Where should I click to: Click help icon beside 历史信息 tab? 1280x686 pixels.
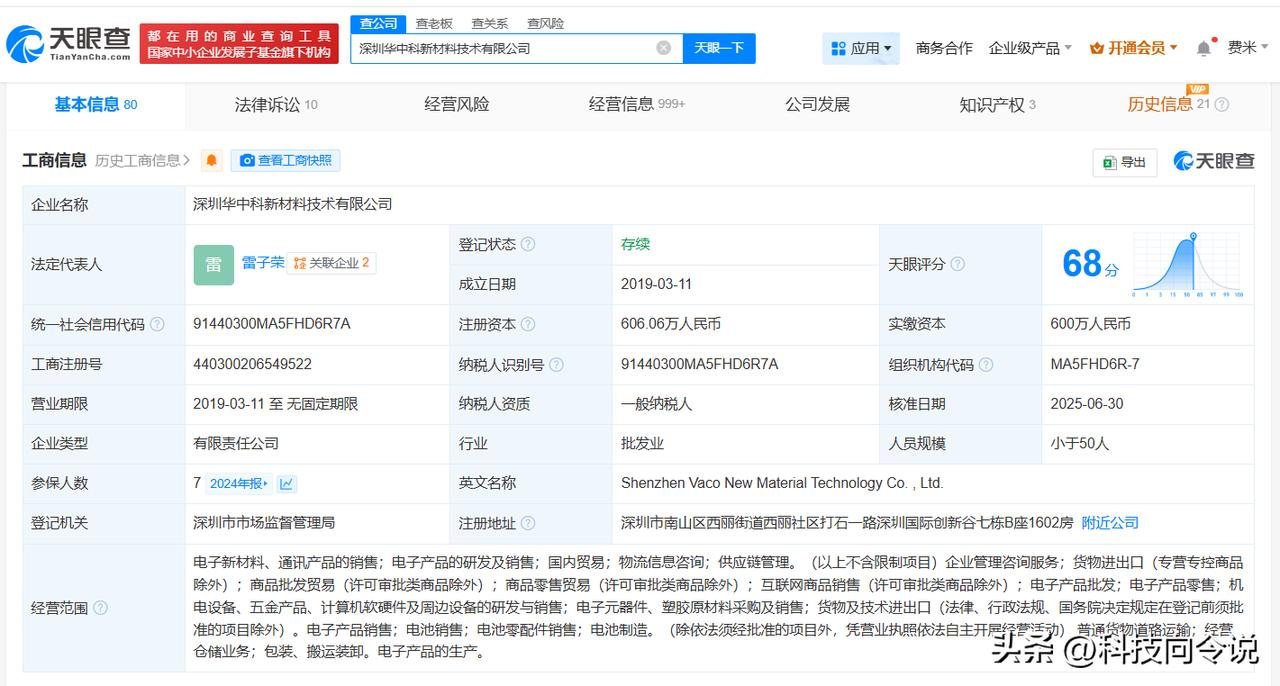(1221, 104)
